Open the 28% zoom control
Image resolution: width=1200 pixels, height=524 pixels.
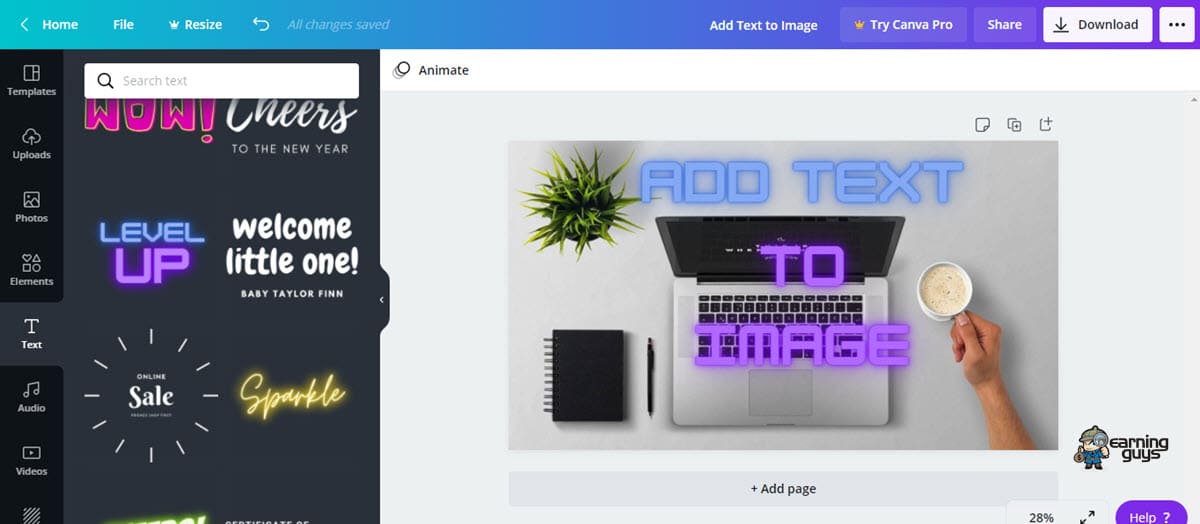point(1041,517)
